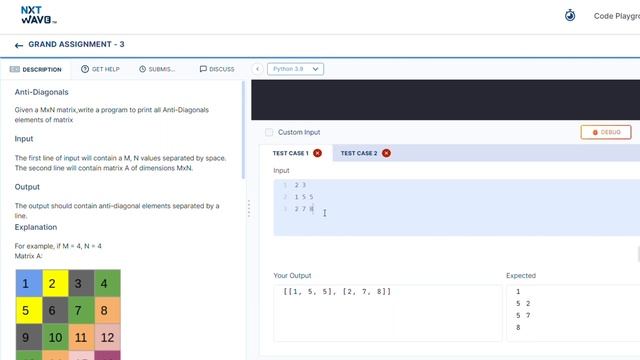The image size is (640, 360).
Task: Switch to the Description tab
Action: click(36, 69)
